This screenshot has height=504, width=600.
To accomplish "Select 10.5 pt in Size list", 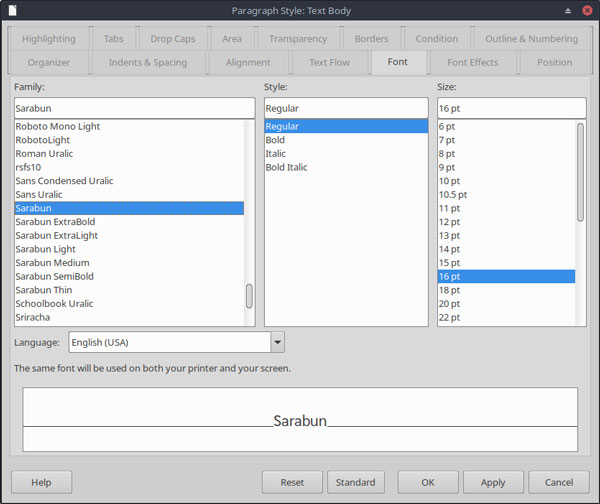I will (x=452, y=195).
